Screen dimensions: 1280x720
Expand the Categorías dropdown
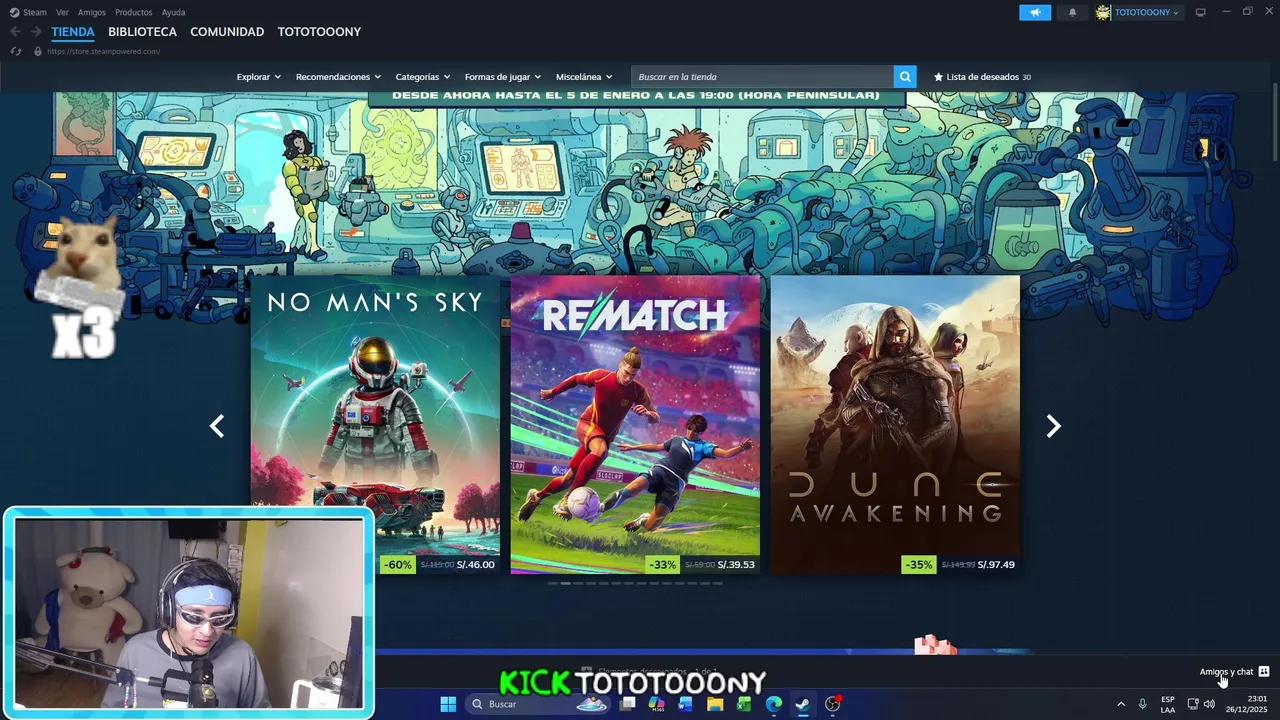[422, 77]
